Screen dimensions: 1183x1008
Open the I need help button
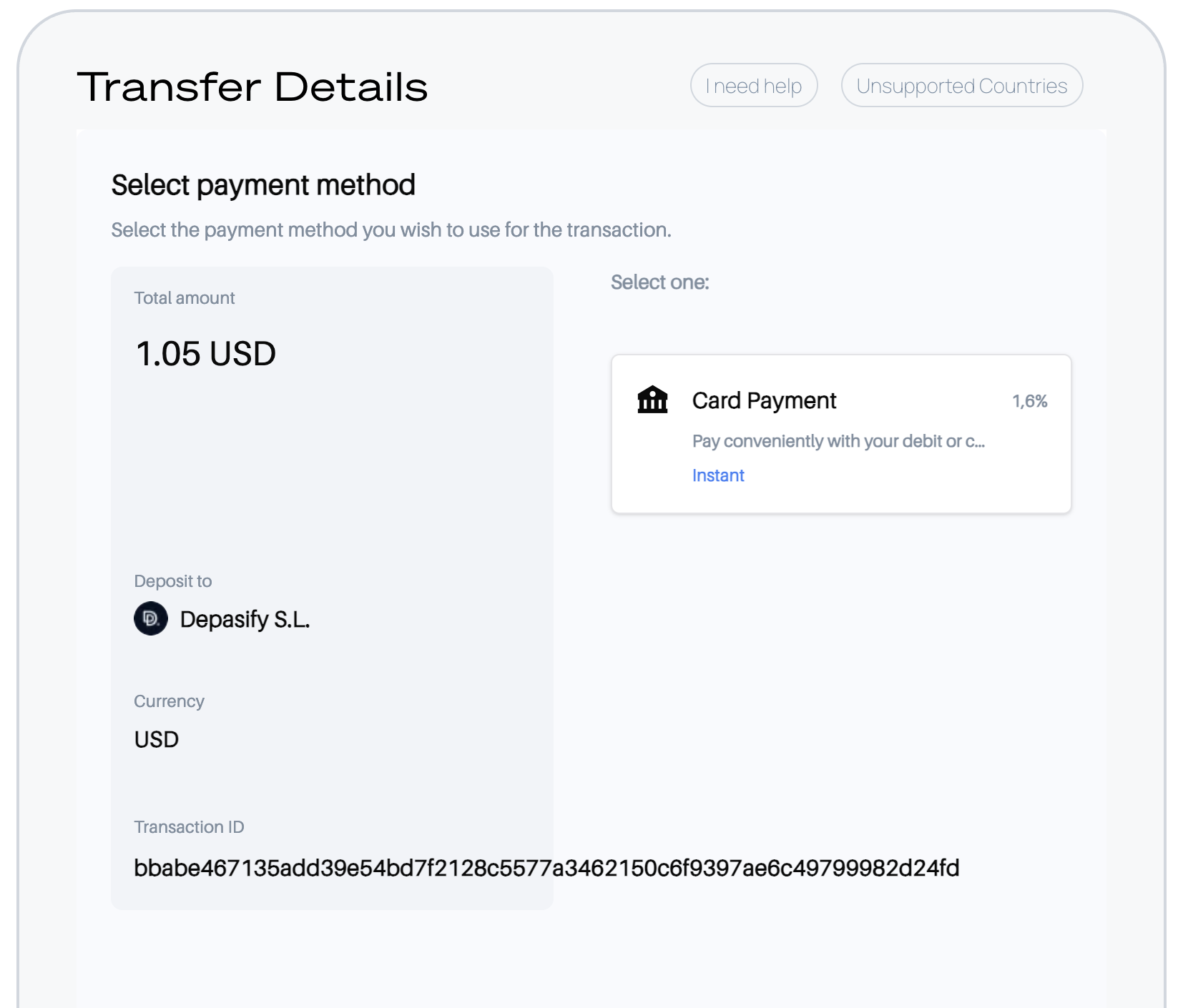pos(754,86)
